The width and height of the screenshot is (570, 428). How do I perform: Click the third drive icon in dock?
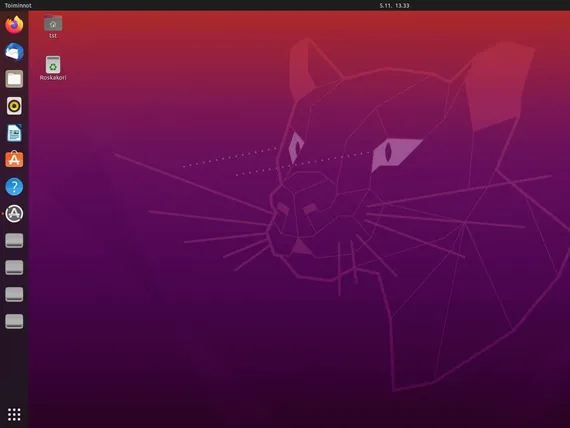coord(14,295)
